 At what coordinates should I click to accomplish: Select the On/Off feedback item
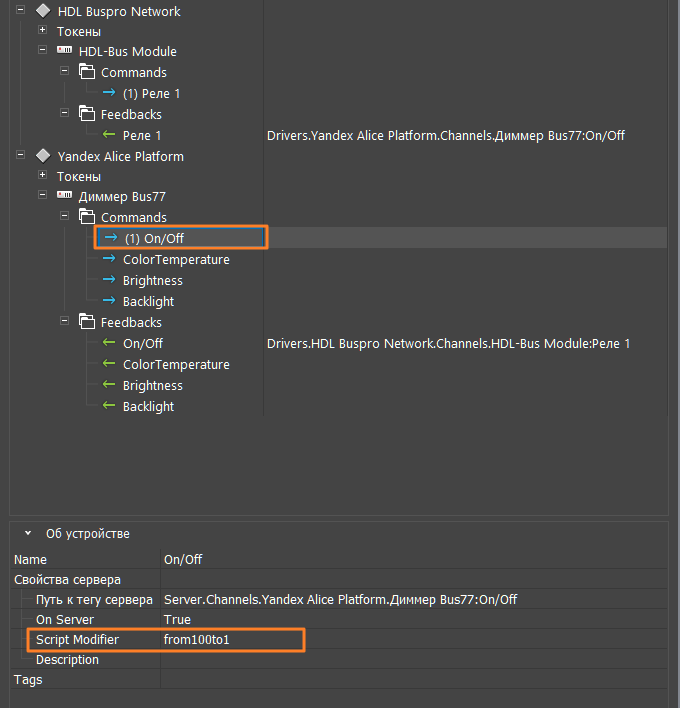143,343
